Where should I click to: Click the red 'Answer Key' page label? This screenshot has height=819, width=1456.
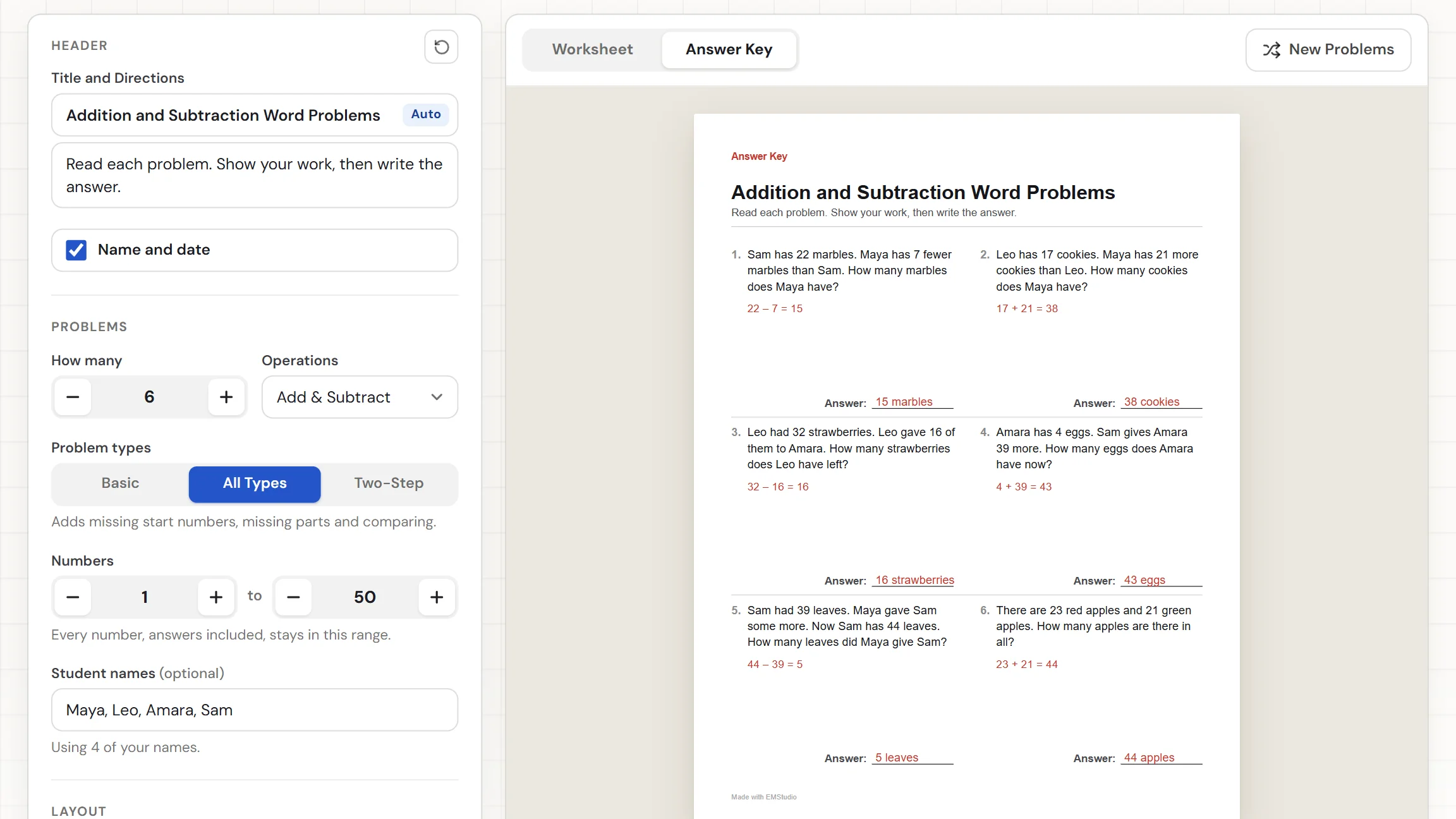(x=759, y=156)
